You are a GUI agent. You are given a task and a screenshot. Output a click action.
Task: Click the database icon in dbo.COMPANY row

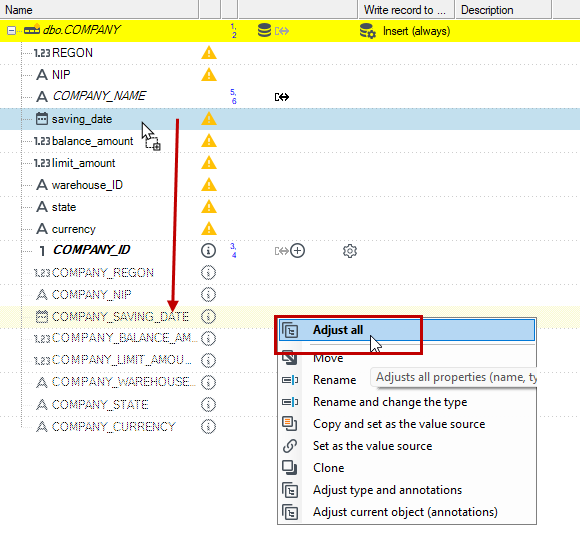click(264, 31)
